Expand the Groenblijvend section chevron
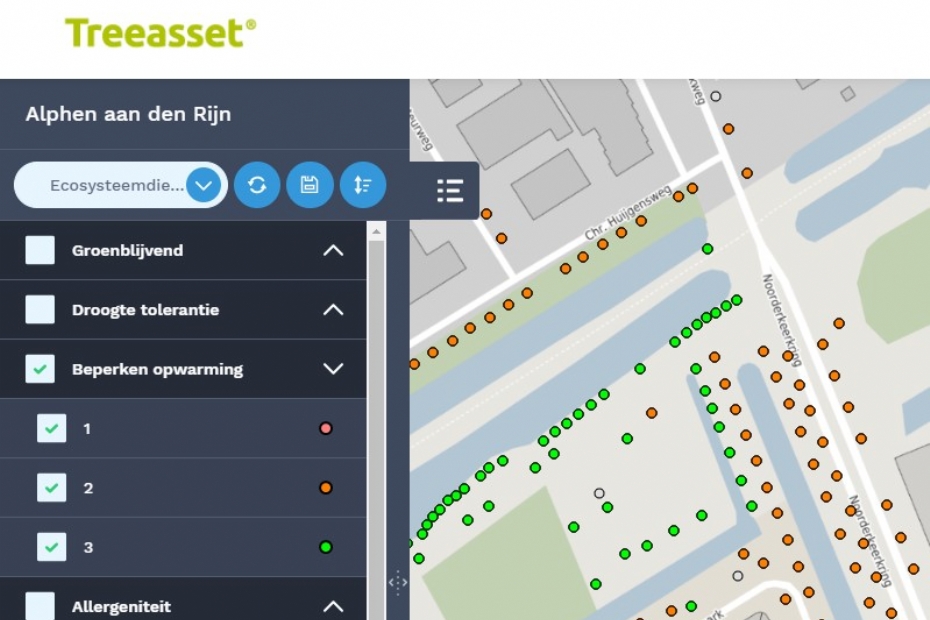Viewport: 930px width, 620px height. tap(333, 250)
